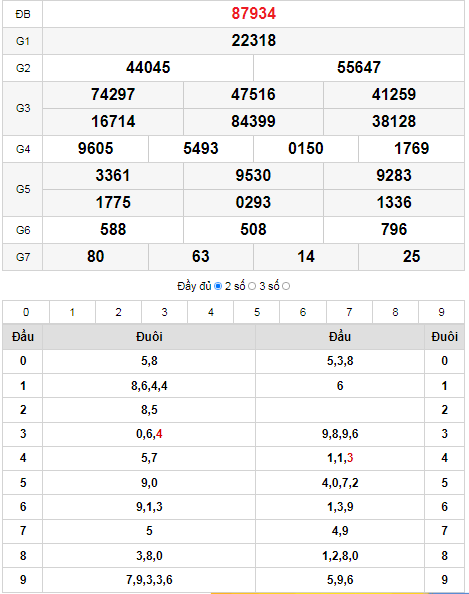This screenshot has width=469, height=594.
Task: Activate digit filter tab 8
Action: (395, 312)
